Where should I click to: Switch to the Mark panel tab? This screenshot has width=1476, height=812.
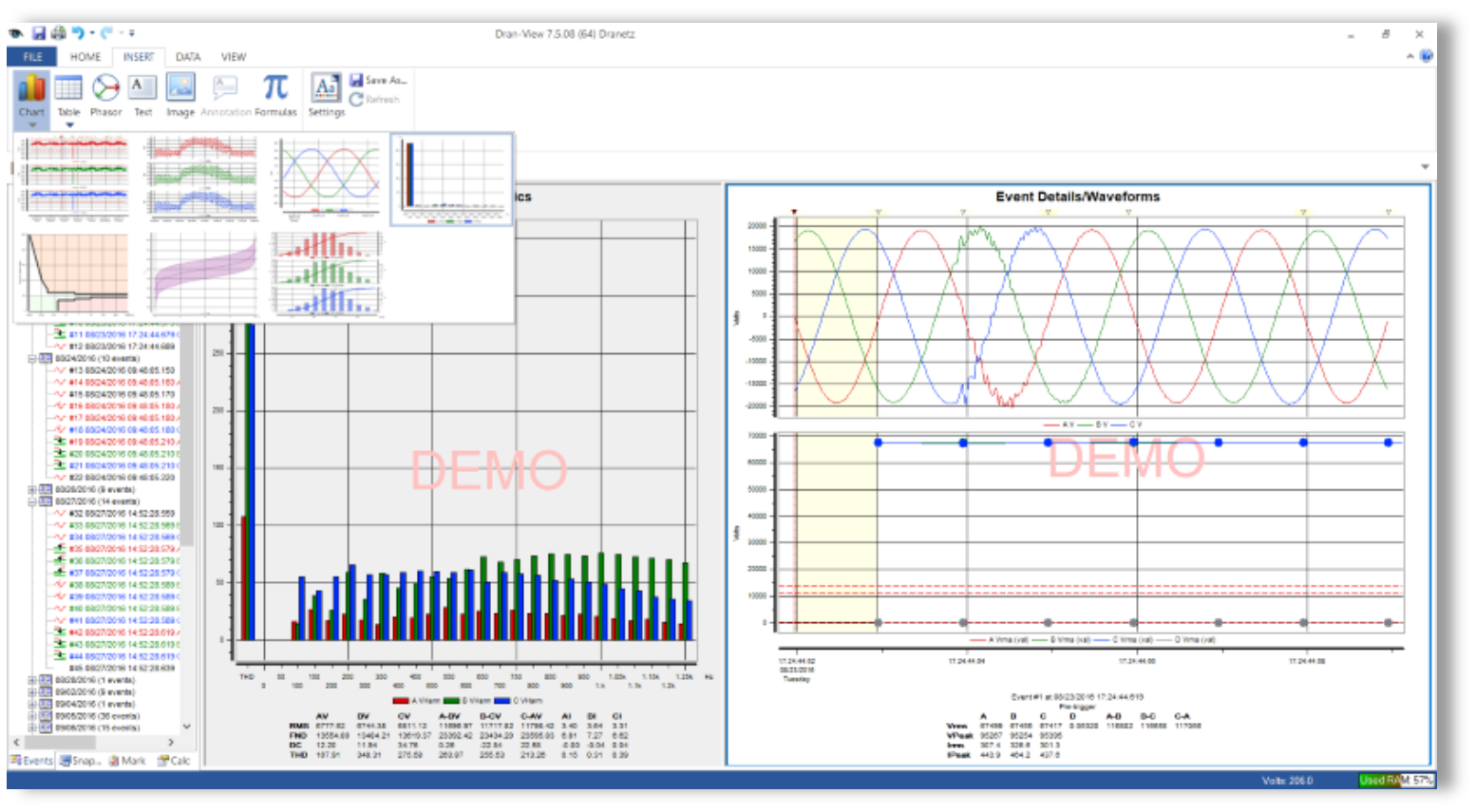(127, 761)
